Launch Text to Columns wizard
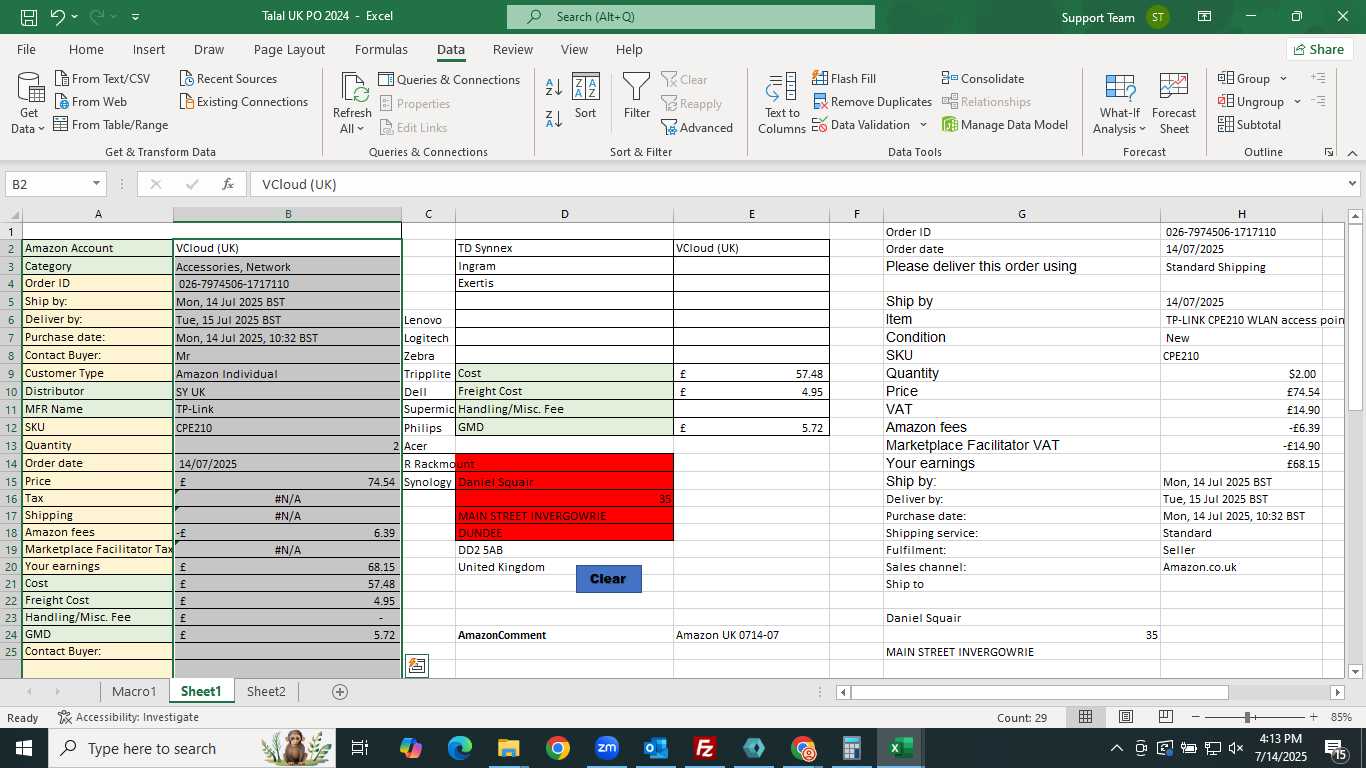 click(x=781, y=103)
